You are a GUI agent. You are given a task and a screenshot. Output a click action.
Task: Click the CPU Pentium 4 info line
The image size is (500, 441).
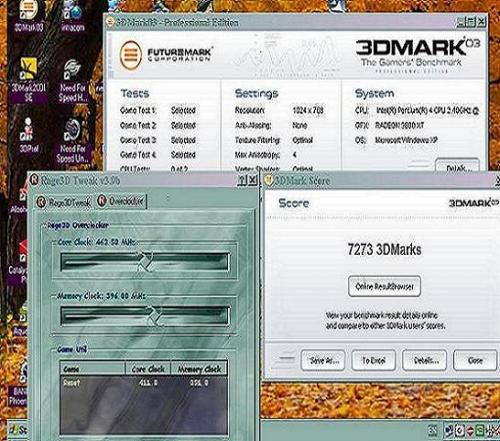417,110
